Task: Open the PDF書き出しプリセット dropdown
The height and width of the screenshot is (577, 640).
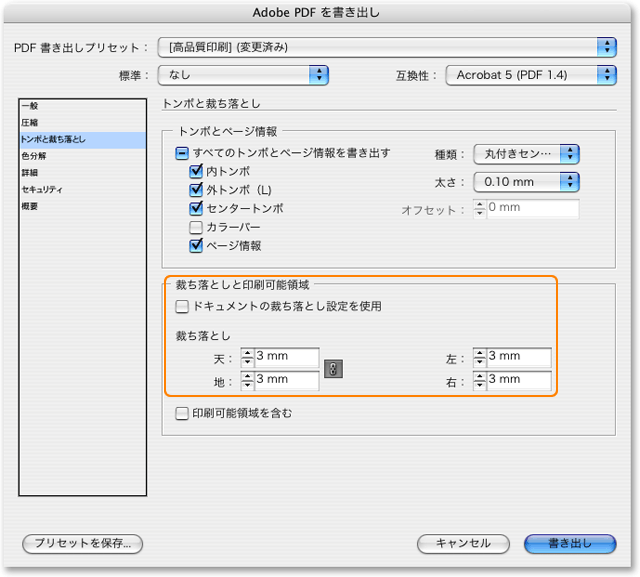Action: (387, 47)
